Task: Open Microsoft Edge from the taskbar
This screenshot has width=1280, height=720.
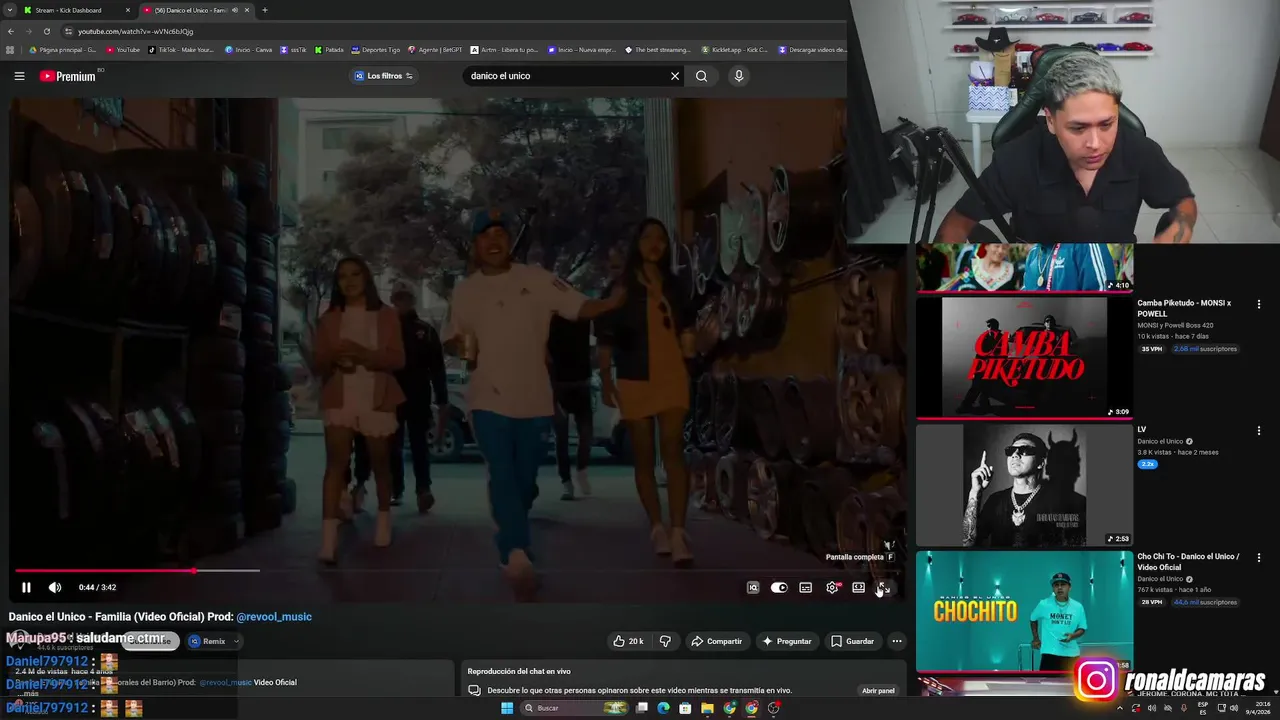Action: pos(663,708)
